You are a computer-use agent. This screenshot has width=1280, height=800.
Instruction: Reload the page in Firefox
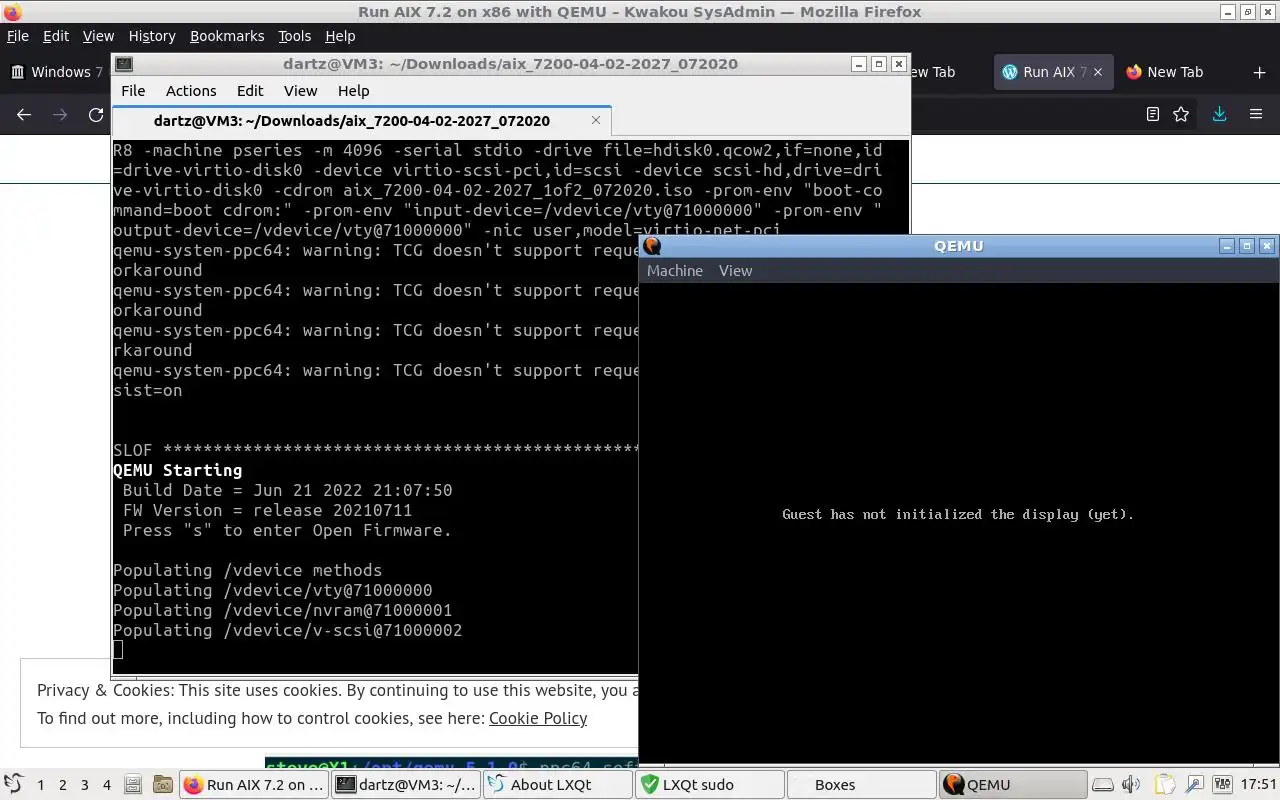click(x=96, y=114)
